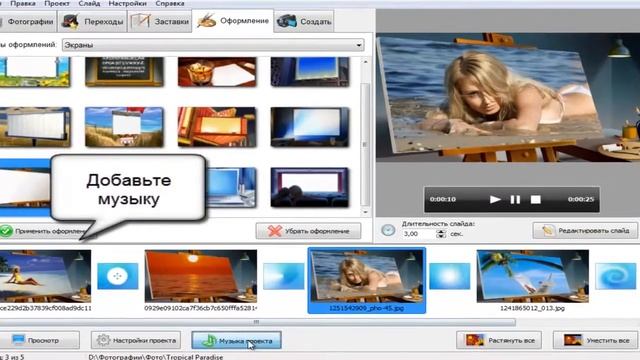Stop the slideshow preview
Screen dimensions: 640x360
(536, 199)
